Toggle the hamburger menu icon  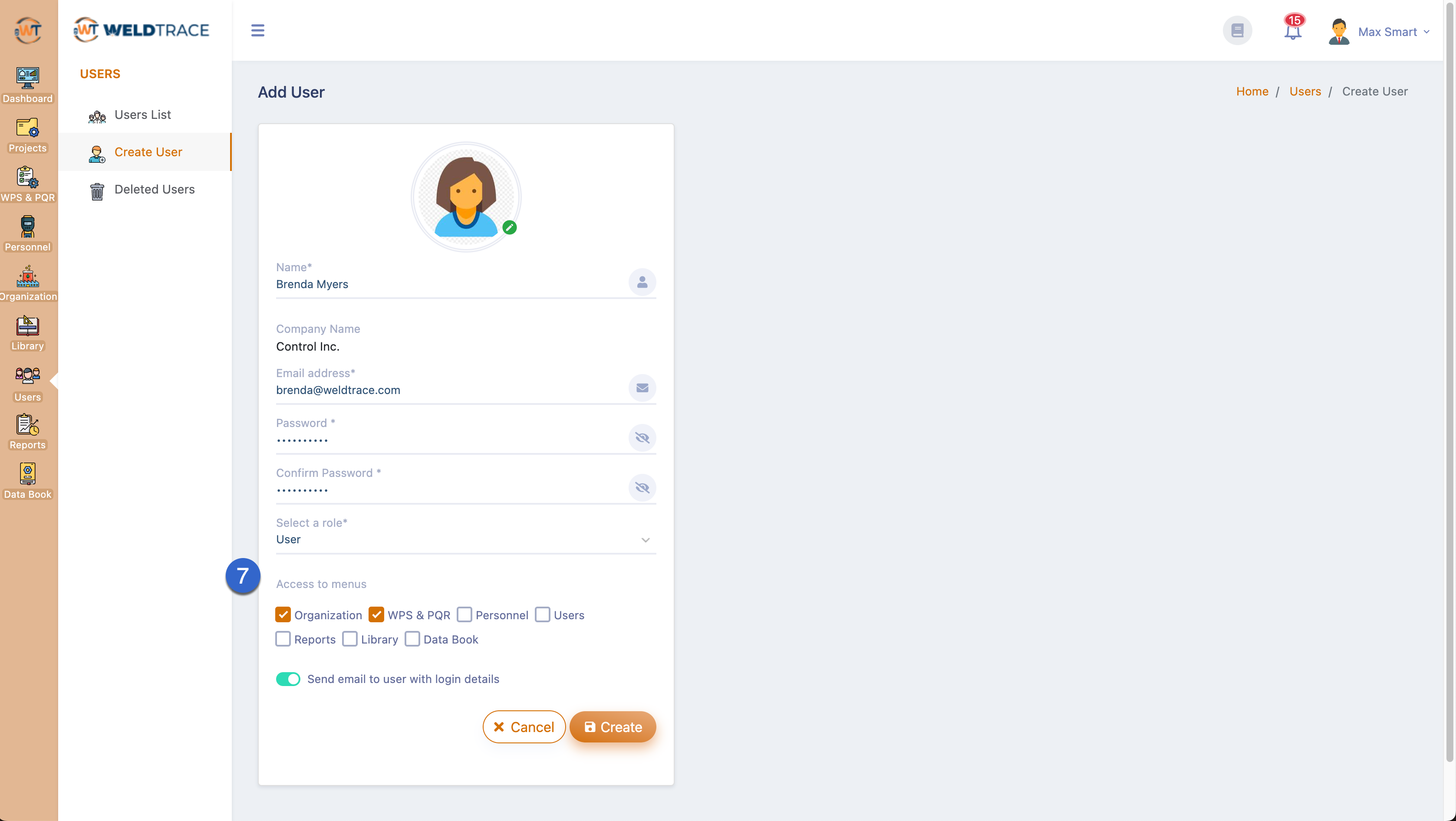[258, 30]
